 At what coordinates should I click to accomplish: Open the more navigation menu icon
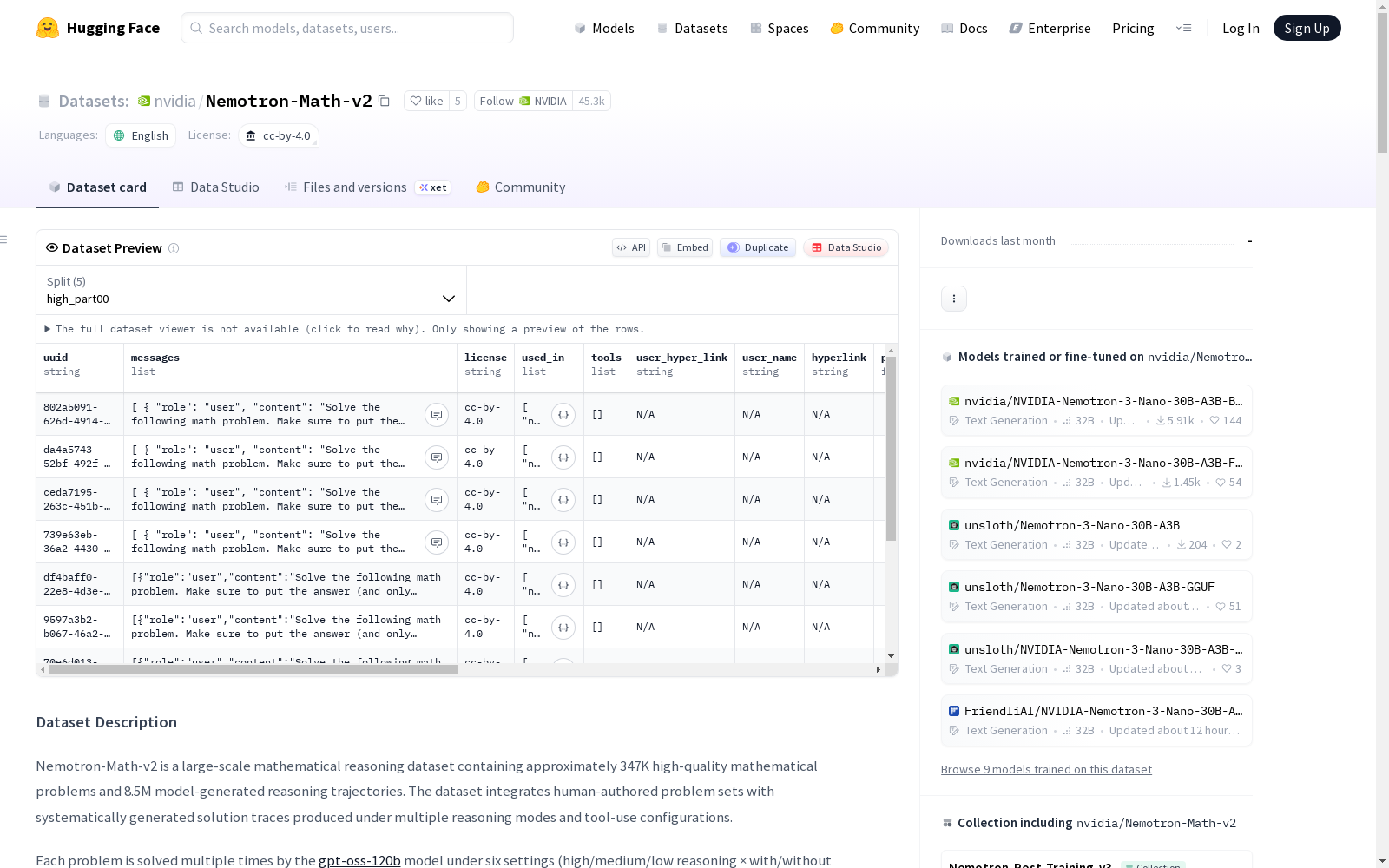click(1183, 28)
